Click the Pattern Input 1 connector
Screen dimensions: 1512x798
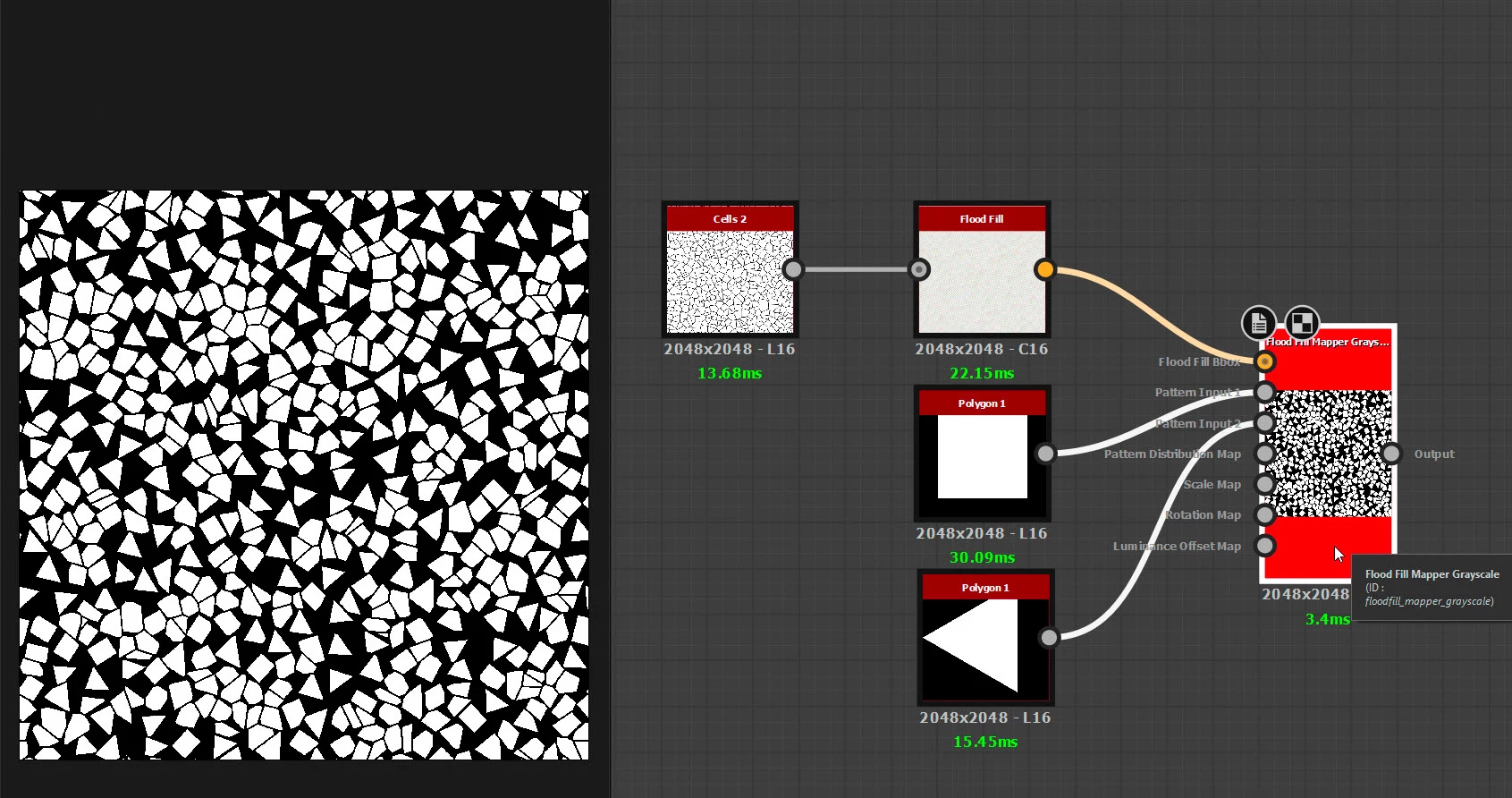click(1264, 392)
